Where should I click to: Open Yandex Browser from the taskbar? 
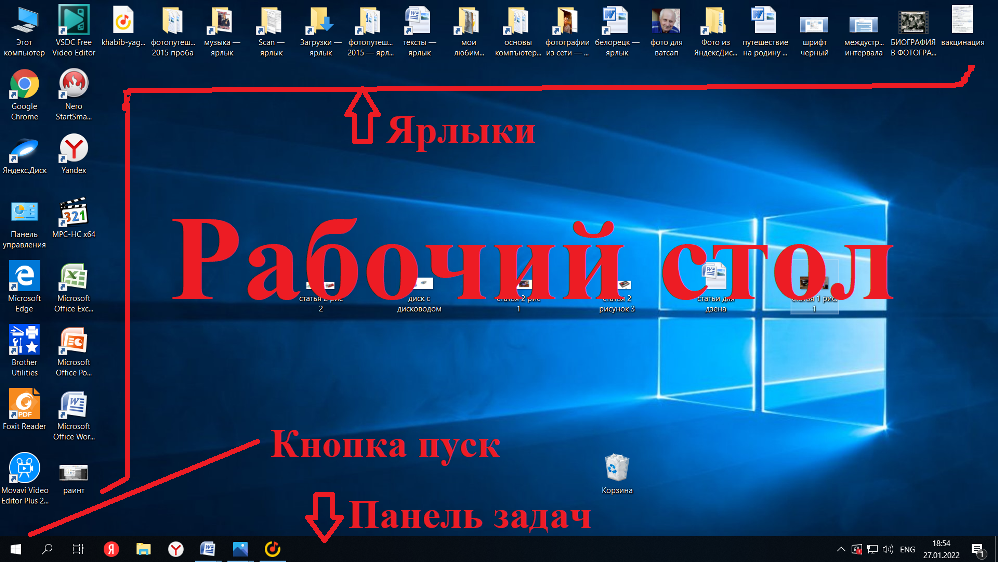[176, 549]
